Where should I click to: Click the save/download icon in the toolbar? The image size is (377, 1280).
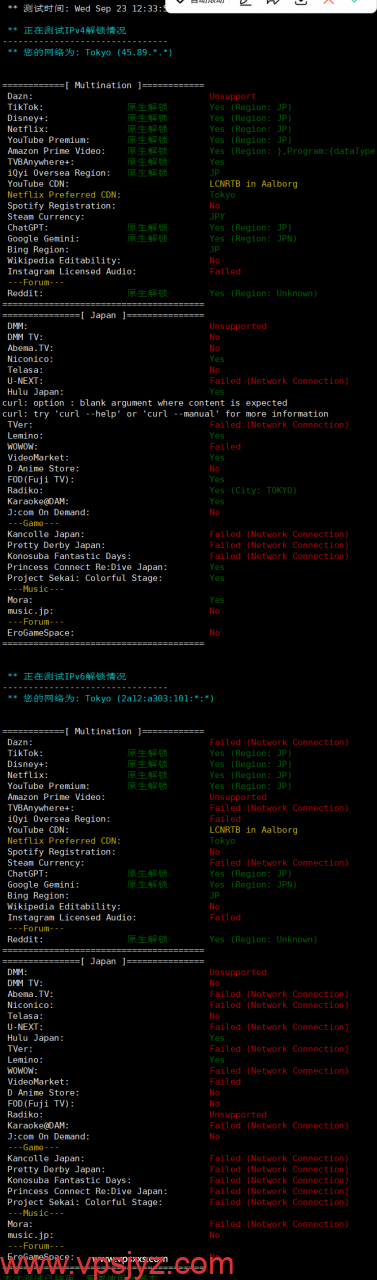coord(299,4)
